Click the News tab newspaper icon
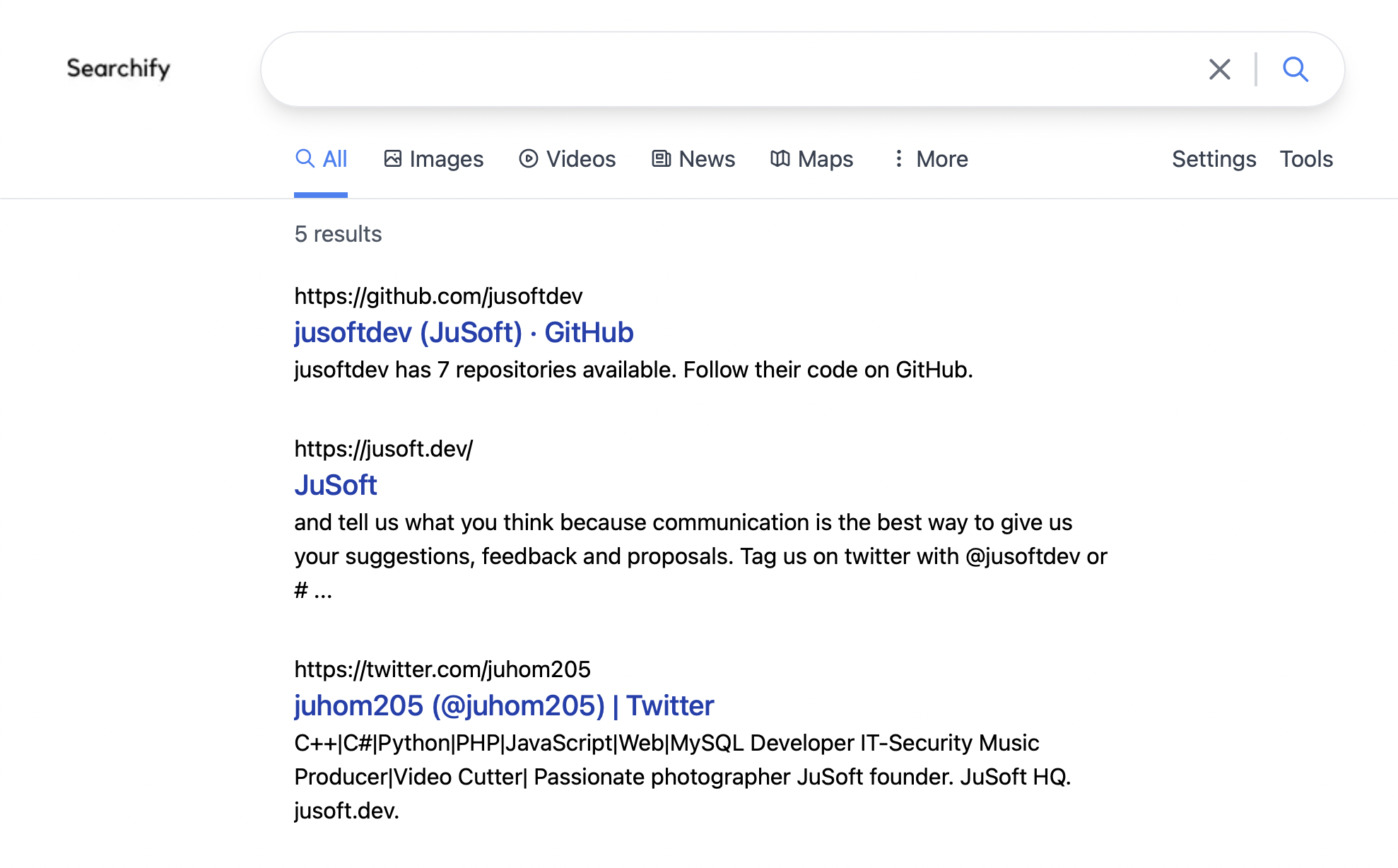 661,158
